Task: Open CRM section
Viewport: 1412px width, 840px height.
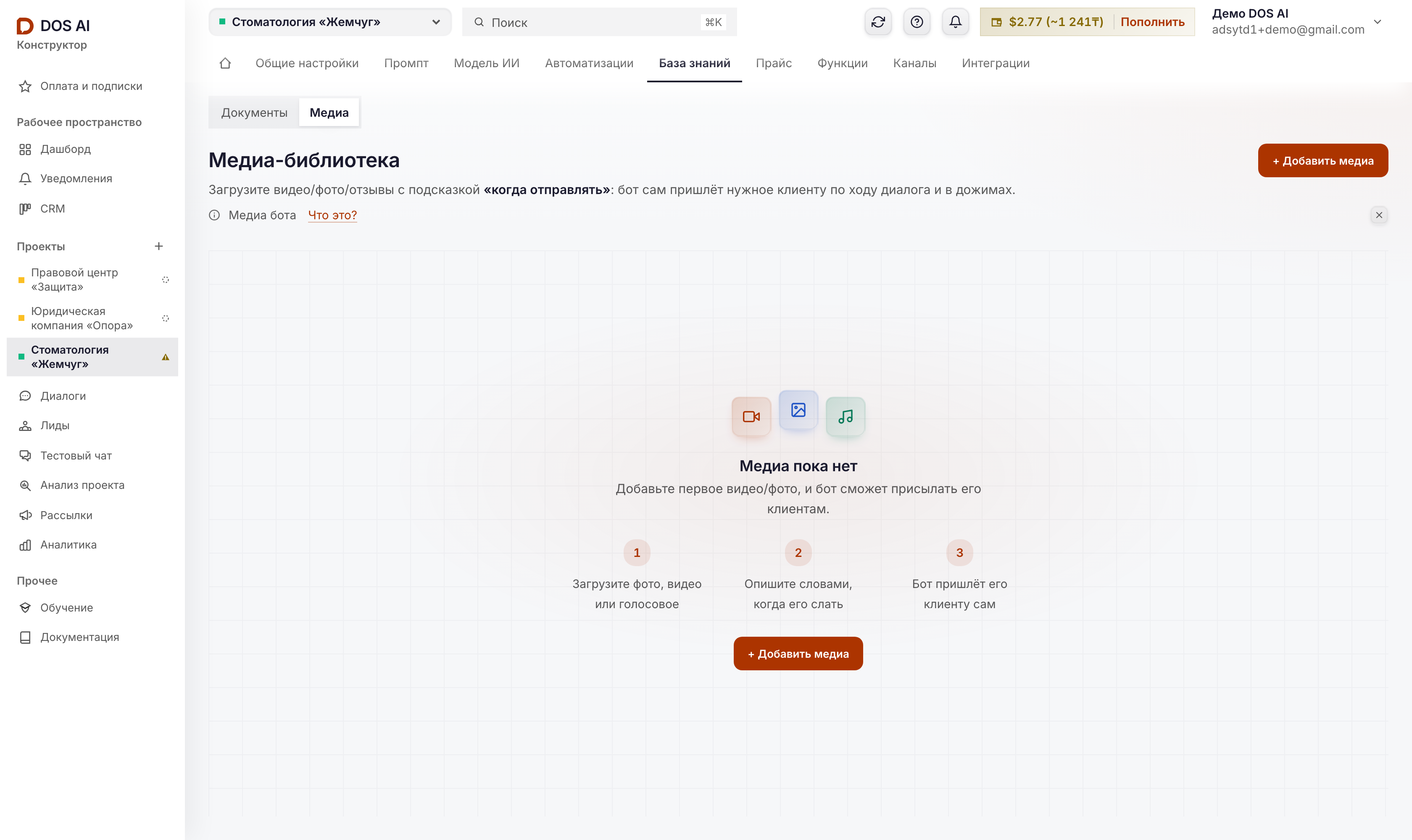Action: click(92, 208)
